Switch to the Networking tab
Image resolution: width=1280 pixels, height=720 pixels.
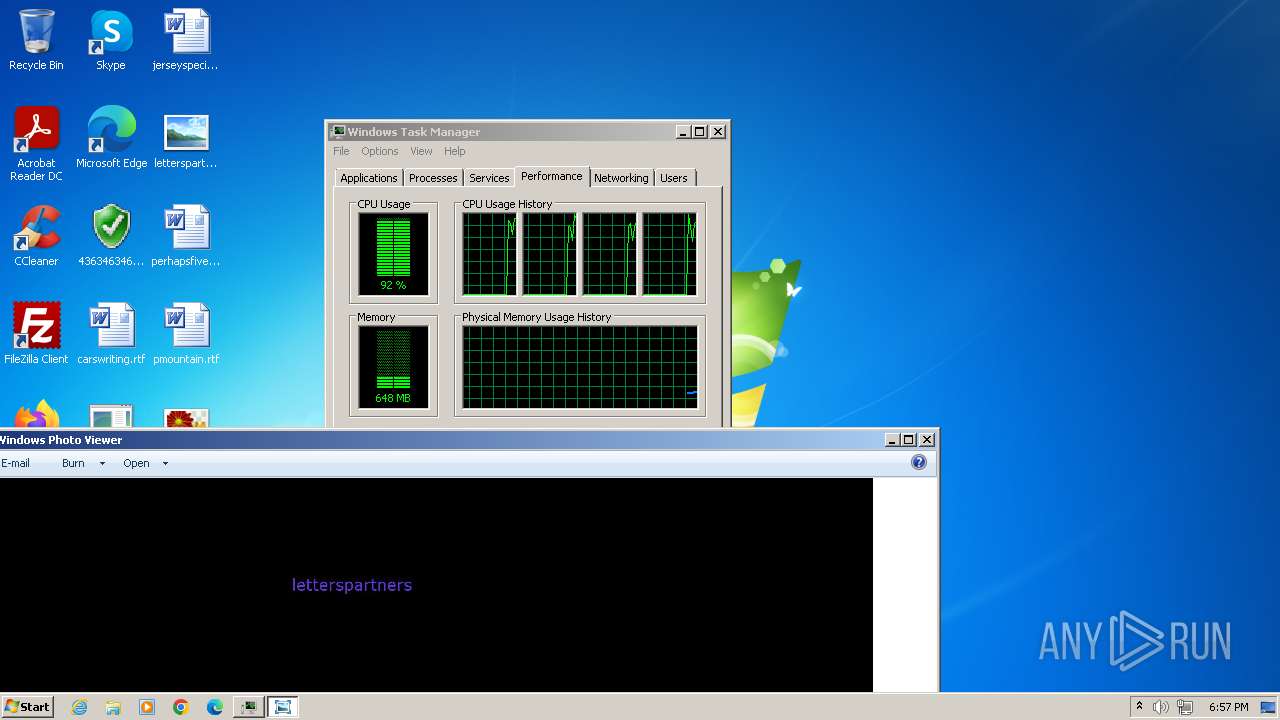pos(621,178)
